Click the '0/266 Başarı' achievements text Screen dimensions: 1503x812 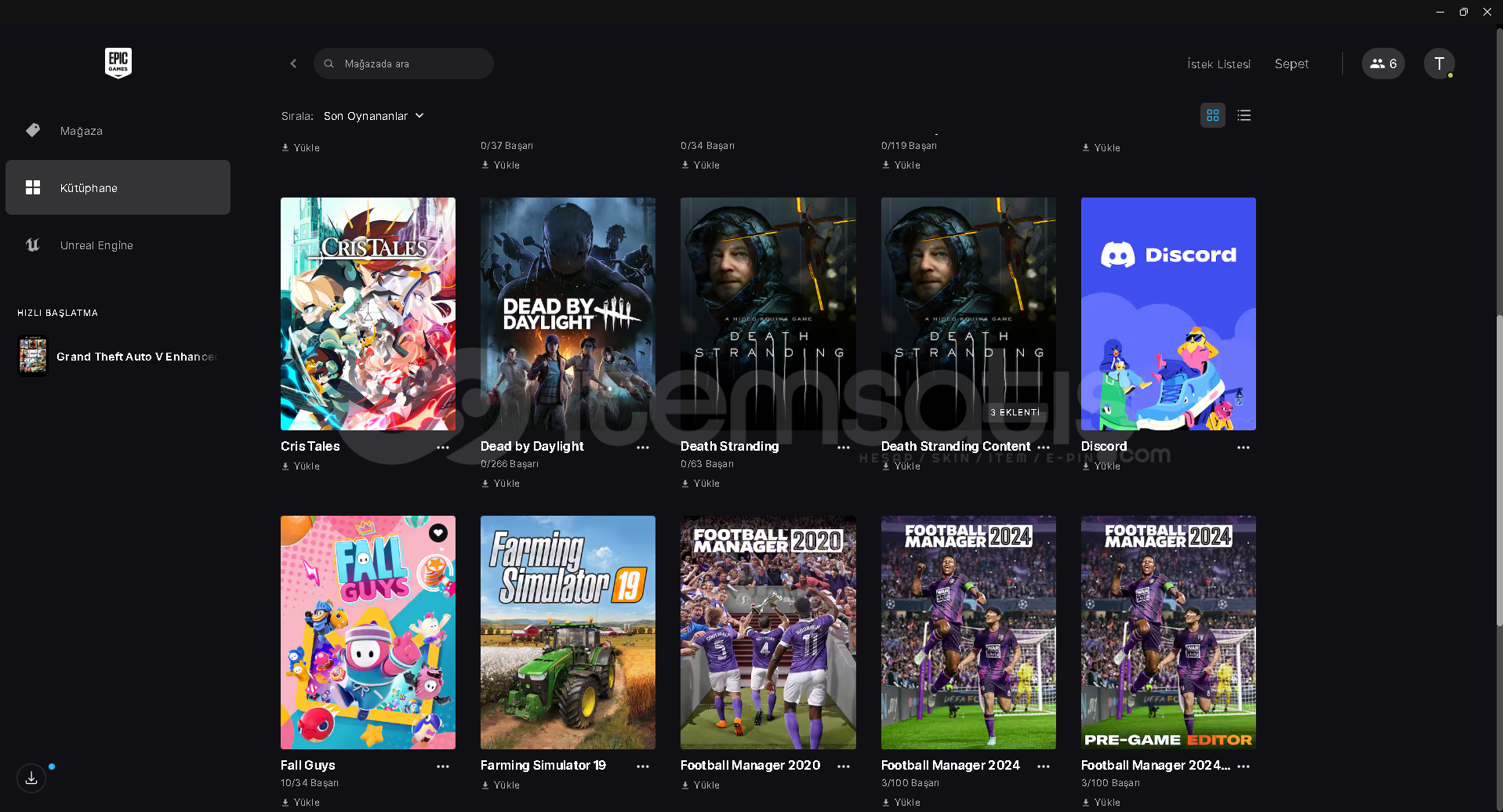(510, 464)
